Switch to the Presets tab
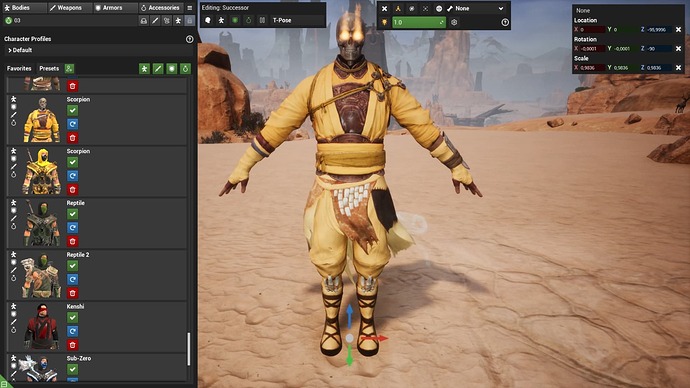690x388 pixels. click(49, 69)
